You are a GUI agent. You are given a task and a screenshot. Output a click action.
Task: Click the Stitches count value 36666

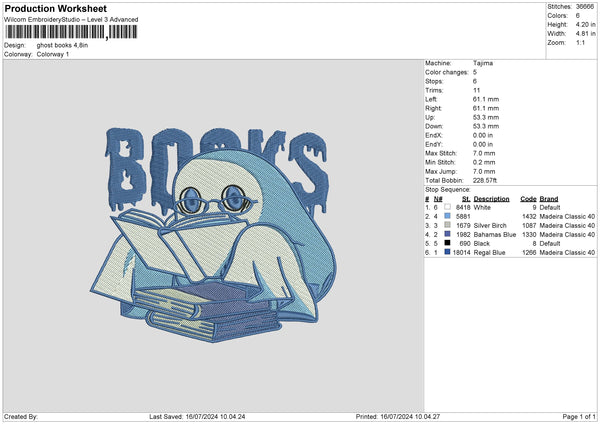(x=585, y=7)
